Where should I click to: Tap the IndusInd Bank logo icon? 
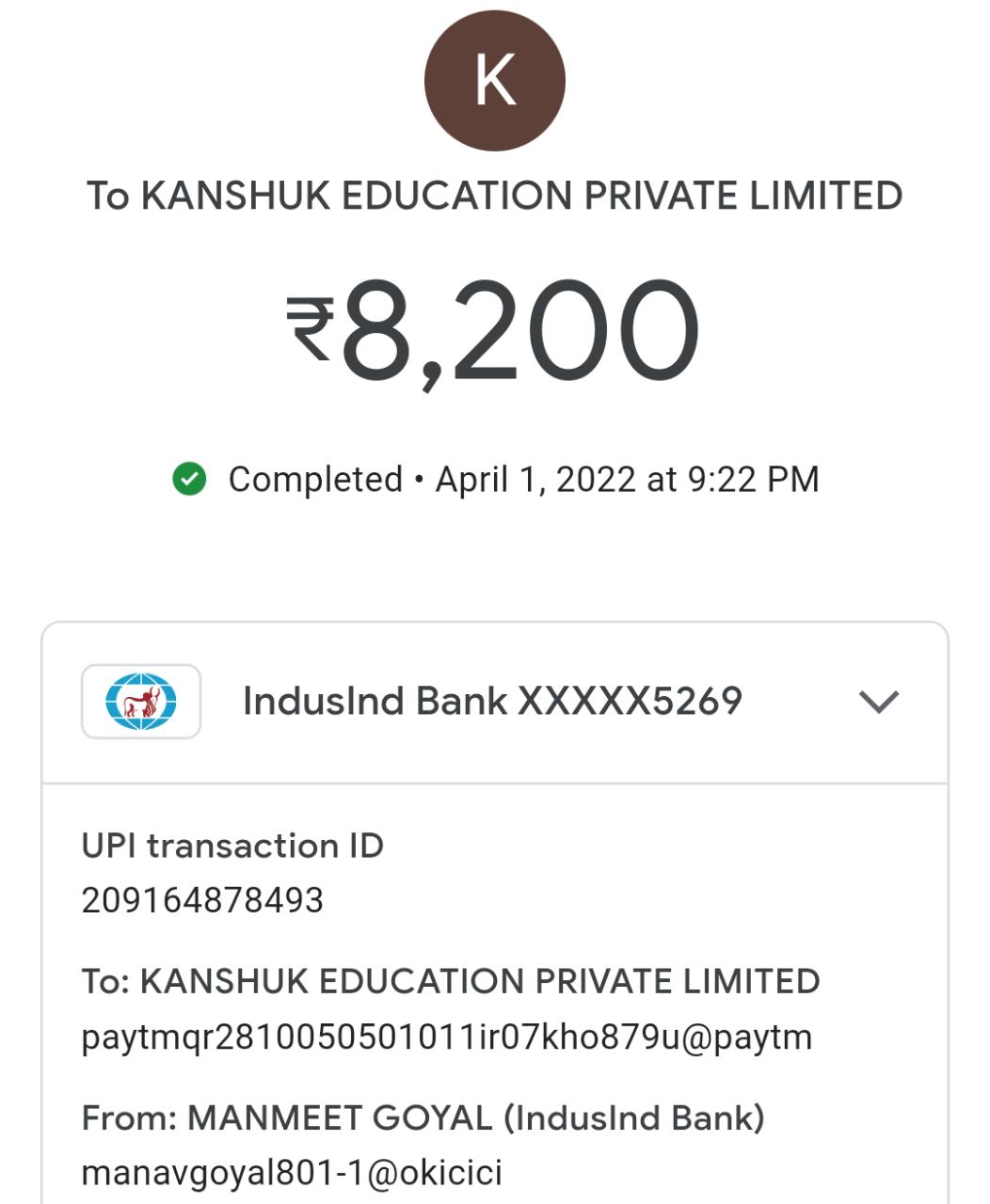coord(141,702)
